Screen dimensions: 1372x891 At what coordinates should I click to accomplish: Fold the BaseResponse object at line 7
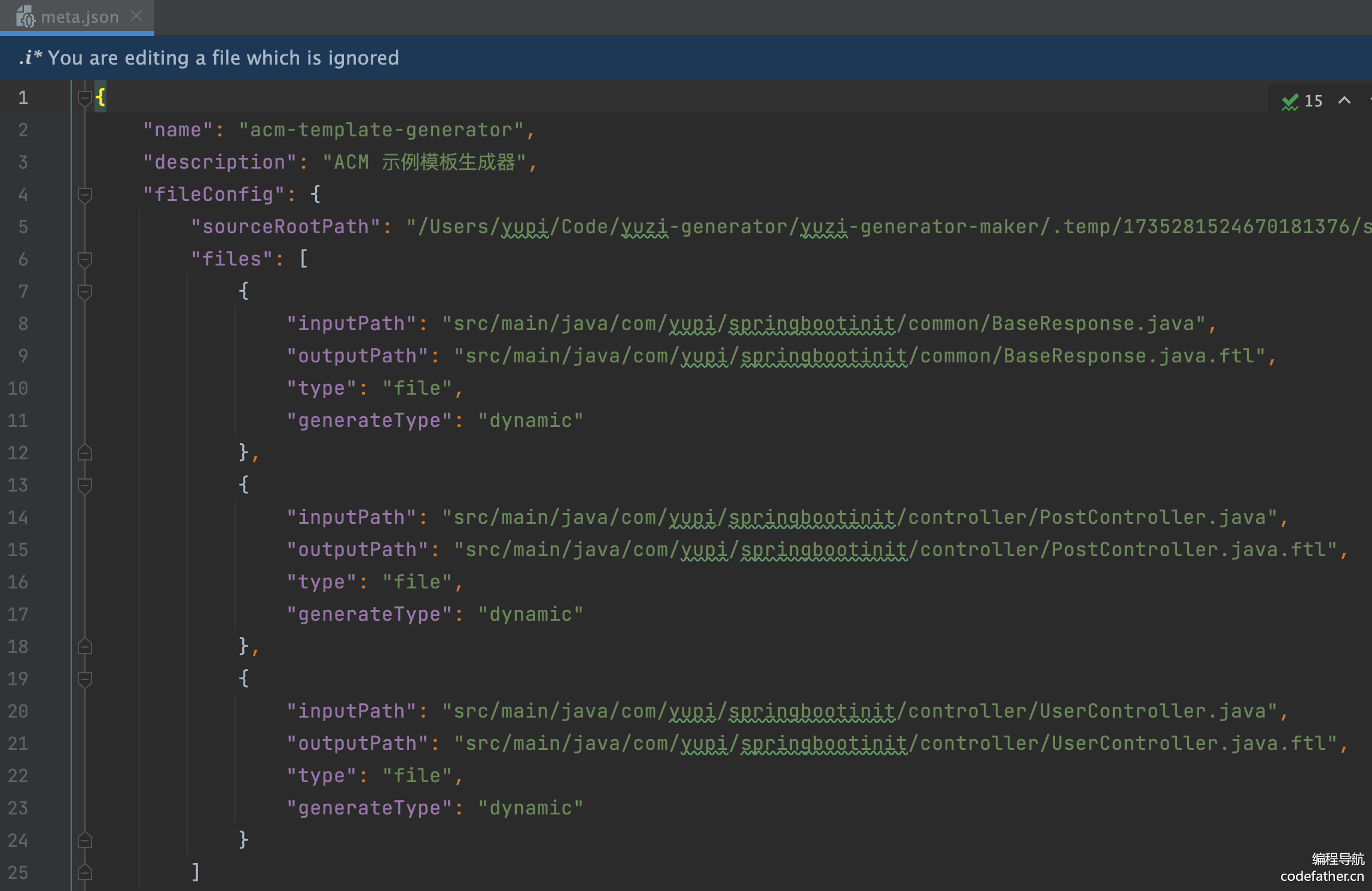click(84, 291)
